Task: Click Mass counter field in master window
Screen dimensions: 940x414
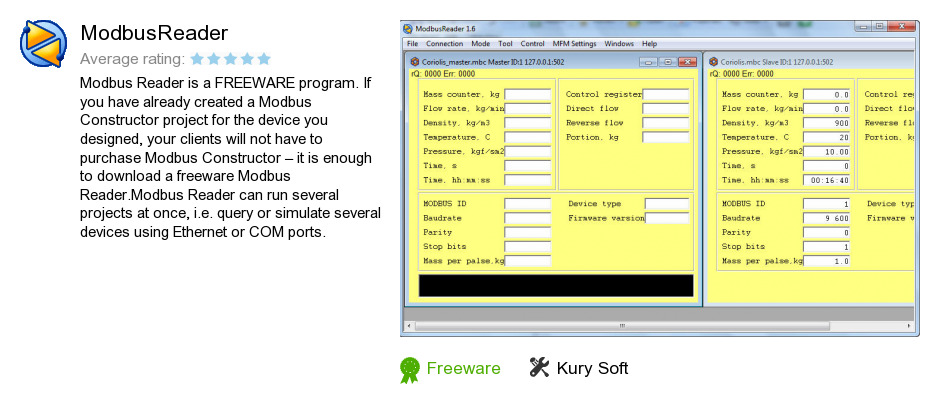Action: (x=528, y=95)
